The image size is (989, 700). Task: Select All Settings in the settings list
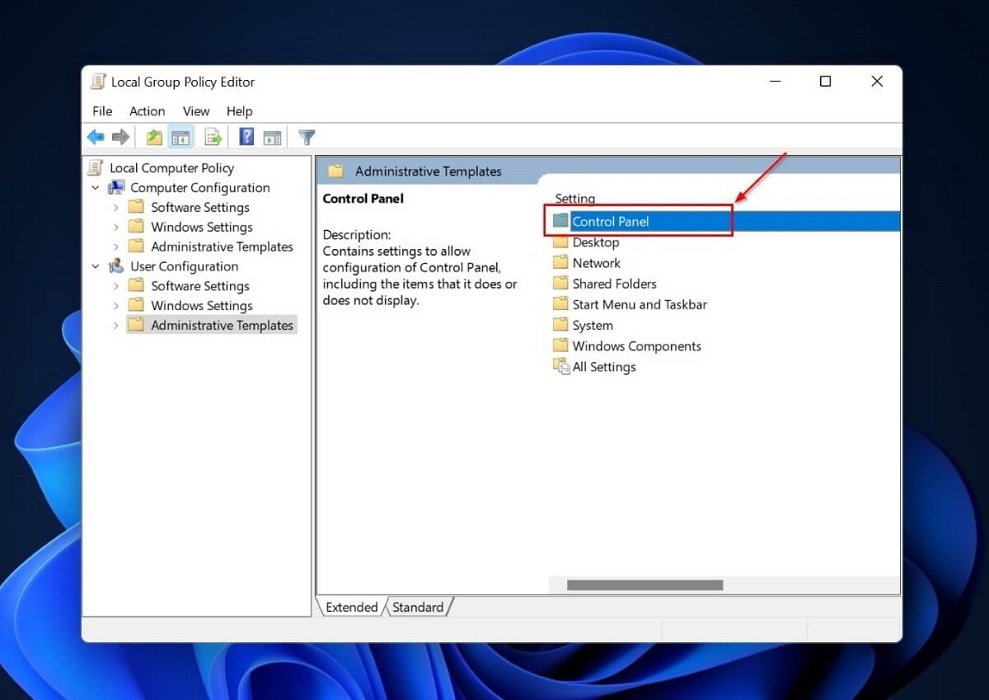point(603,366)
